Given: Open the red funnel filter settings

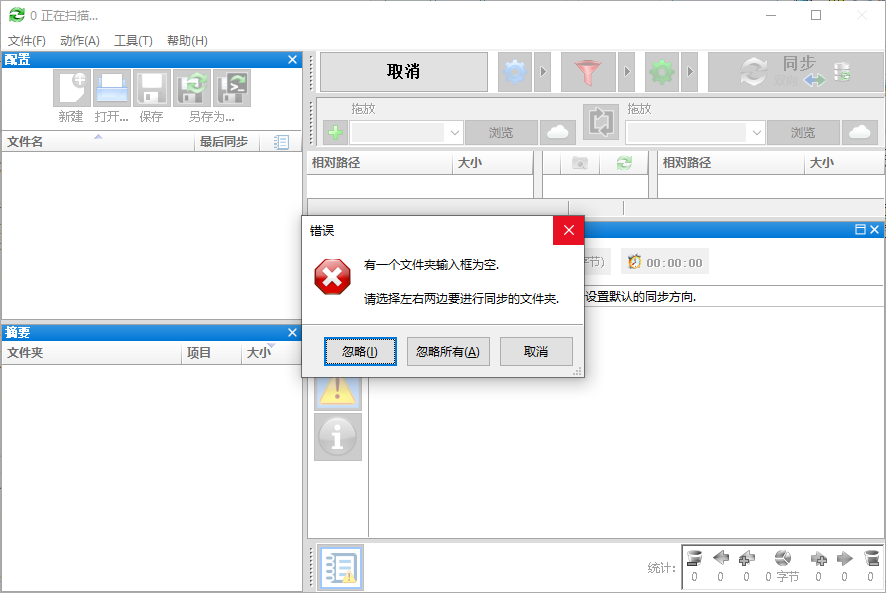Looking at the screenshot, I should 588,72.
